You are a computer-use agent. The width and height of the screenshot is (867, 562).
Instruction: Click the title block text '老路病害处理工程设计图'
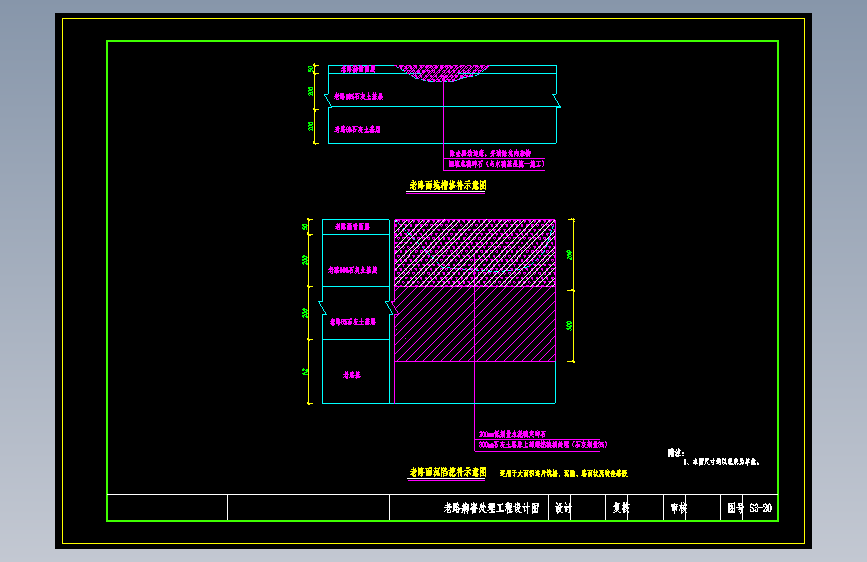(491, 508)
